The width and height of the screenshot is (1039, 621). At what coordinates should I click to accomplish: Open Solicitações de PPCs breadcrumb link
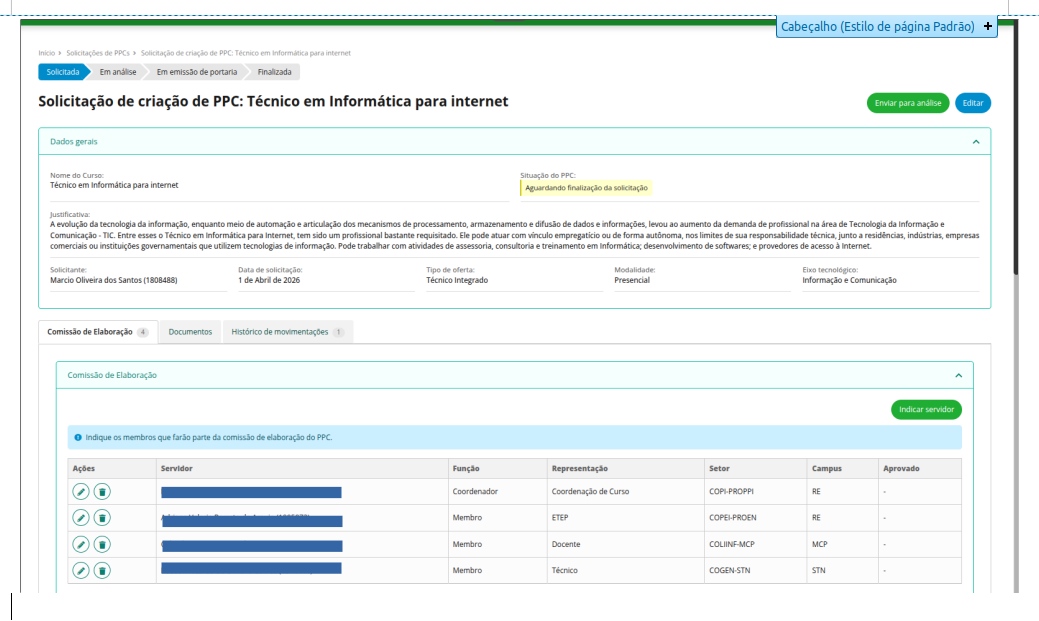click(97, 53)
